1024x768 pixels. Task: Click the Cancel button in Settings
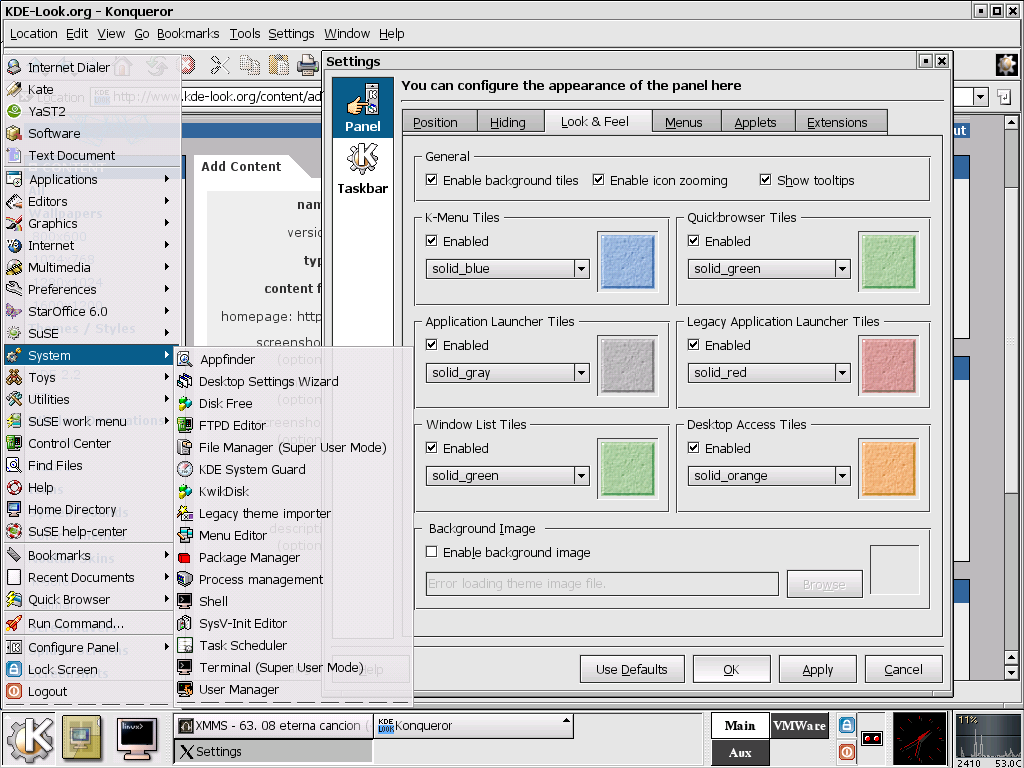(903, 669)
